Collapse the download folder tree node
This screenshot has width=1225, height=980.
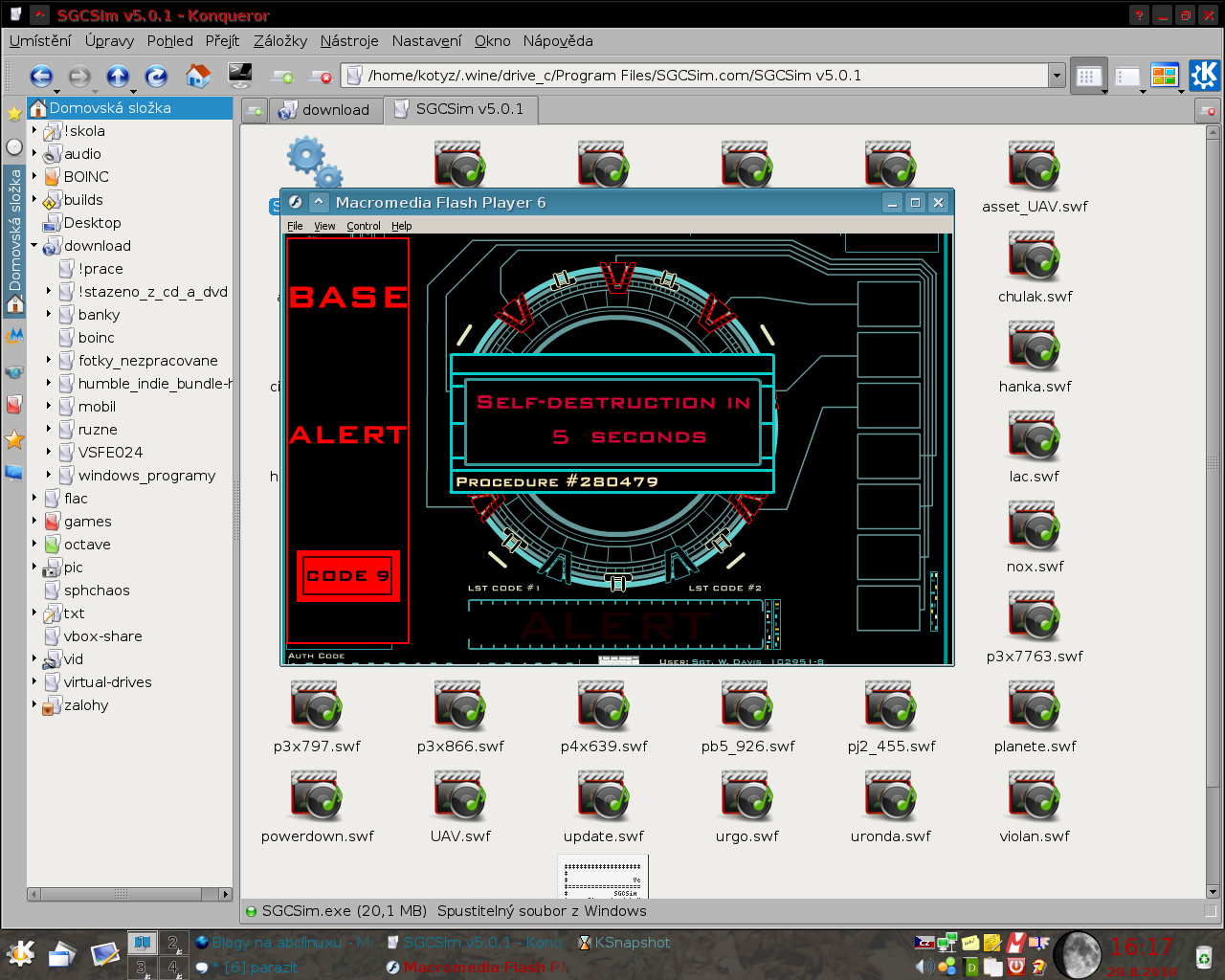[x=34, y=245]
